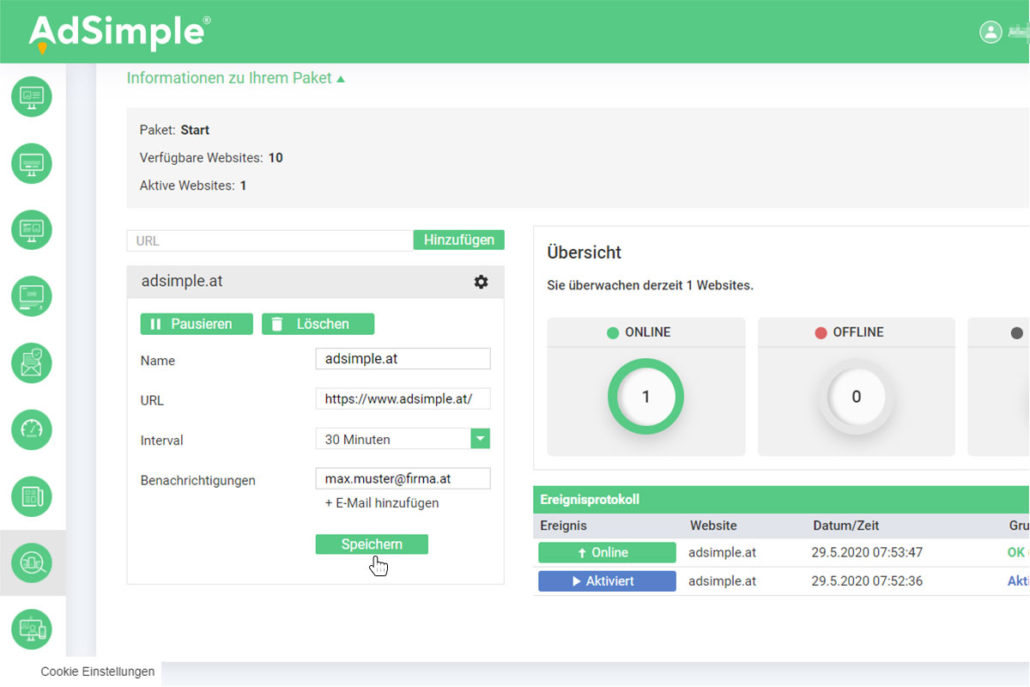Click the Pausieren button
The height and width of the screenshot is (687, 1030).
(x=196, y=324)
